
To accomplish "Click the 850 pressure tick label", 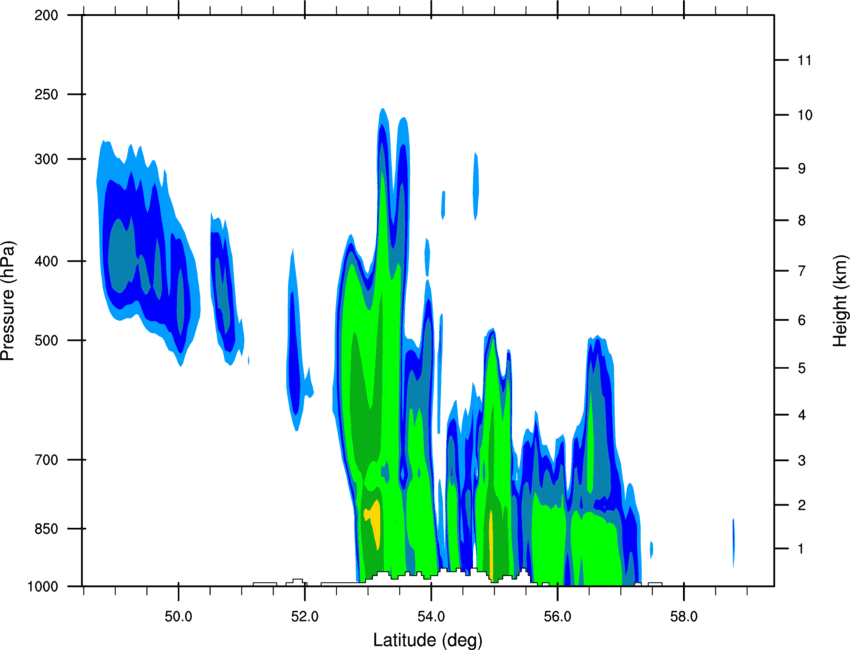I will pyautogui.click(x=46, y=529).
